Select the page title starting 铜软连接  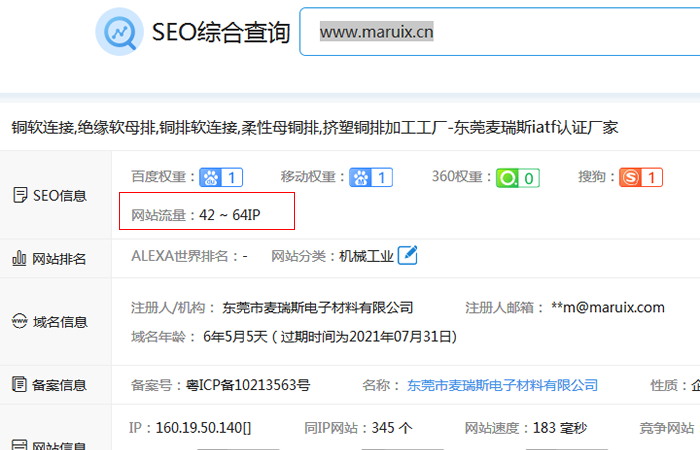pyautogui.click(x=315, y=128)
